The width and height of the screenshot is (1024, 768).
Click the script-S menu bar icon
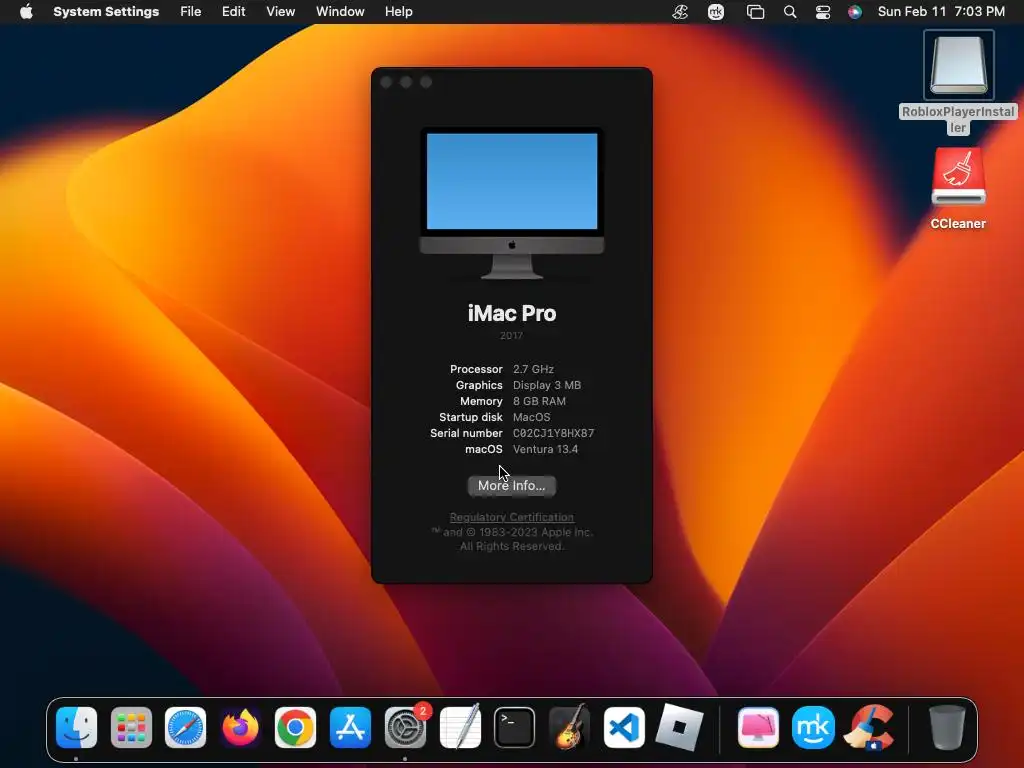point(680,12)
